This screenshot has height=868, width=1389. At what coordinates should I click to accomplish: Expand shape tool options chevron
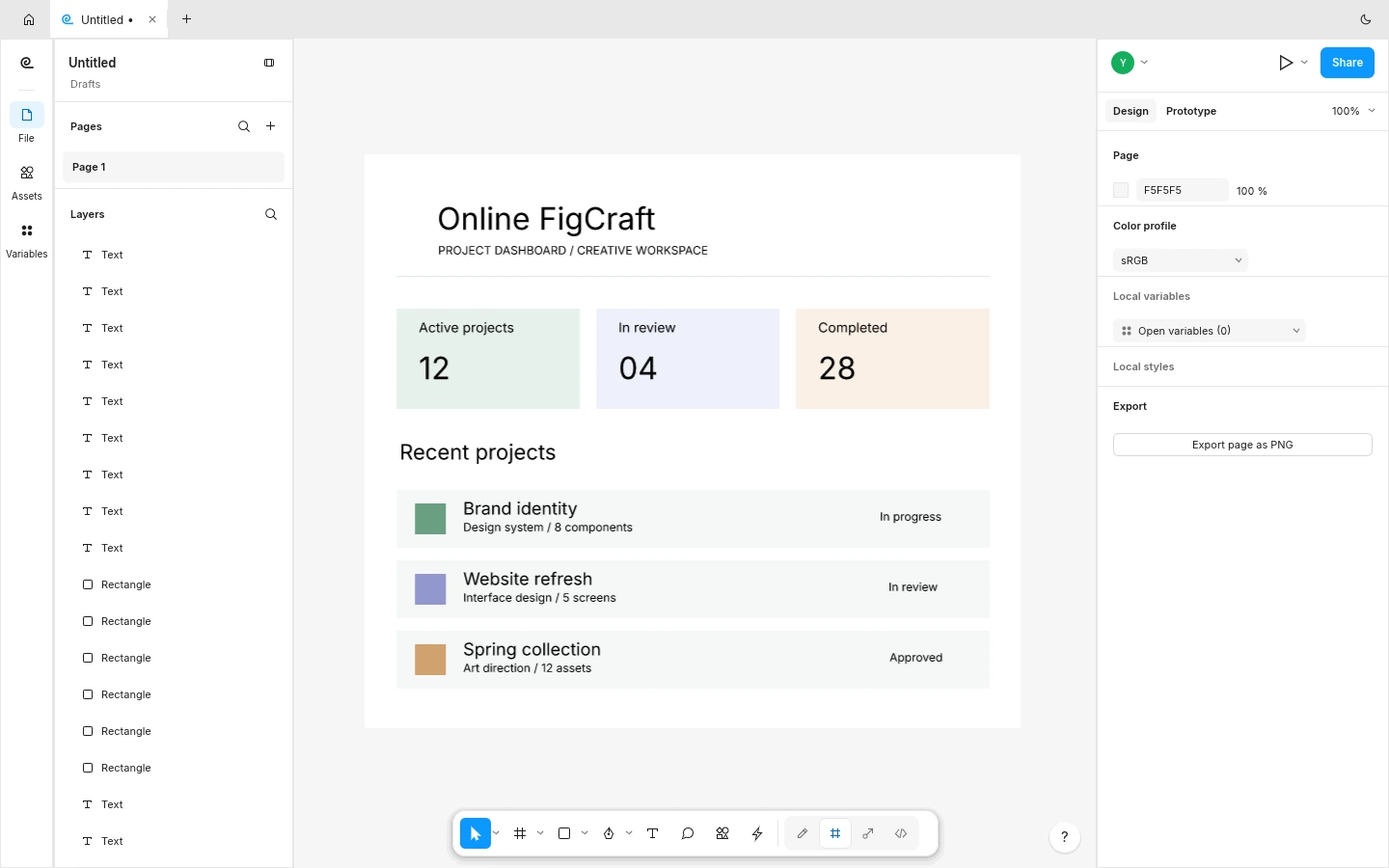pos(585,833)
